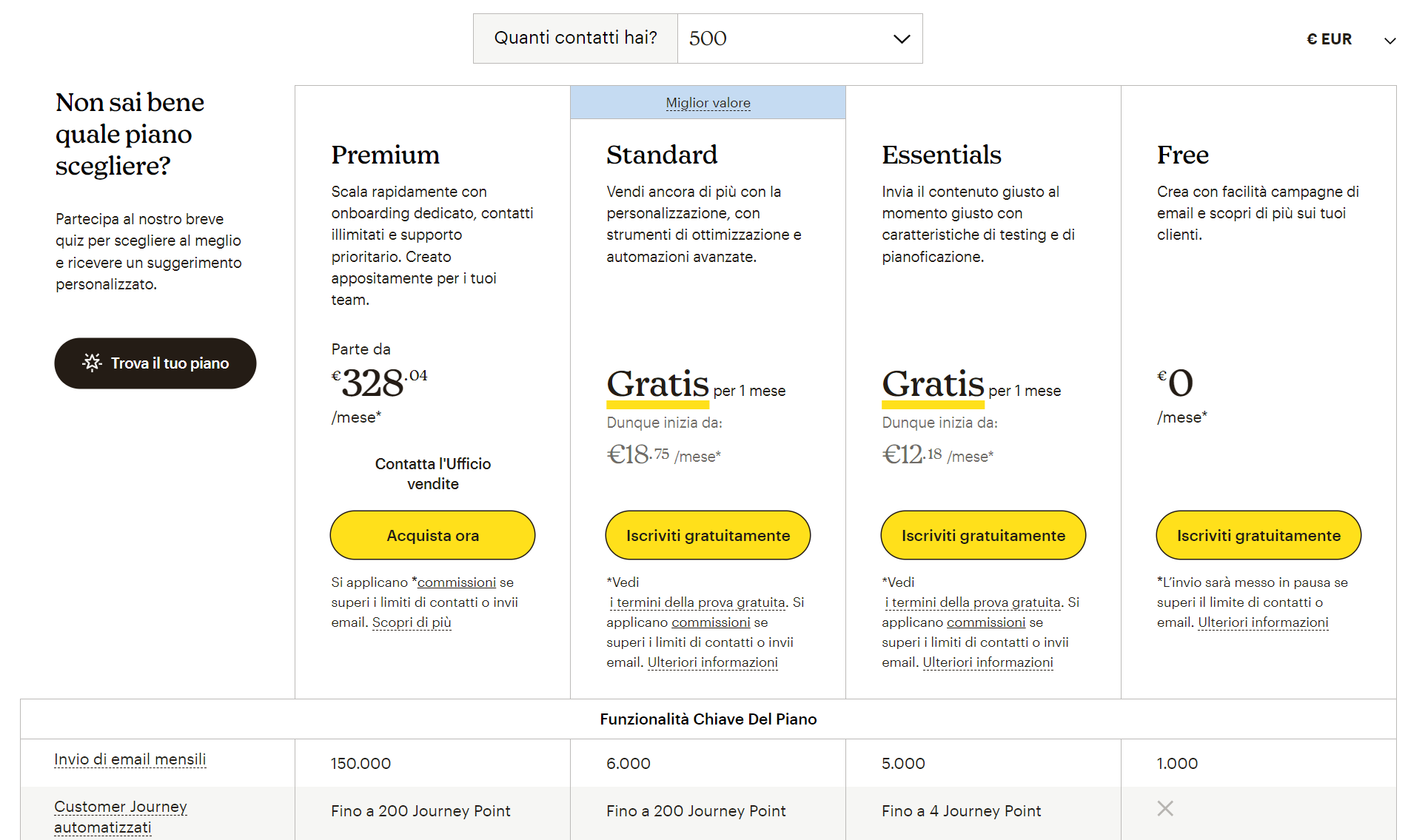Click Iscriviti gratuitamente under the Free plan

coord(1258,535)
